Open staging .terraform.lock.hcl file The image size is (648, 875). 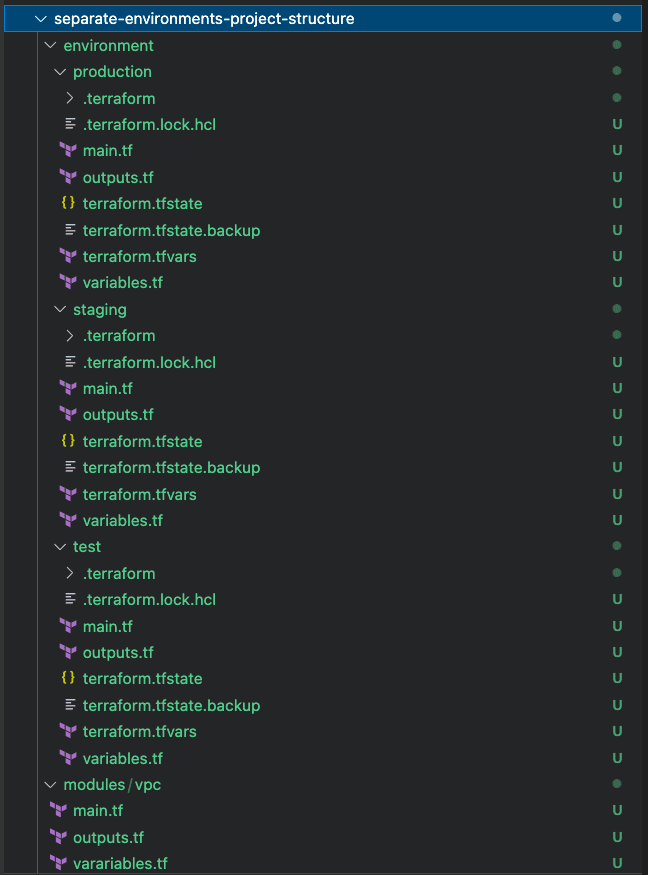(x=150, y=362)
